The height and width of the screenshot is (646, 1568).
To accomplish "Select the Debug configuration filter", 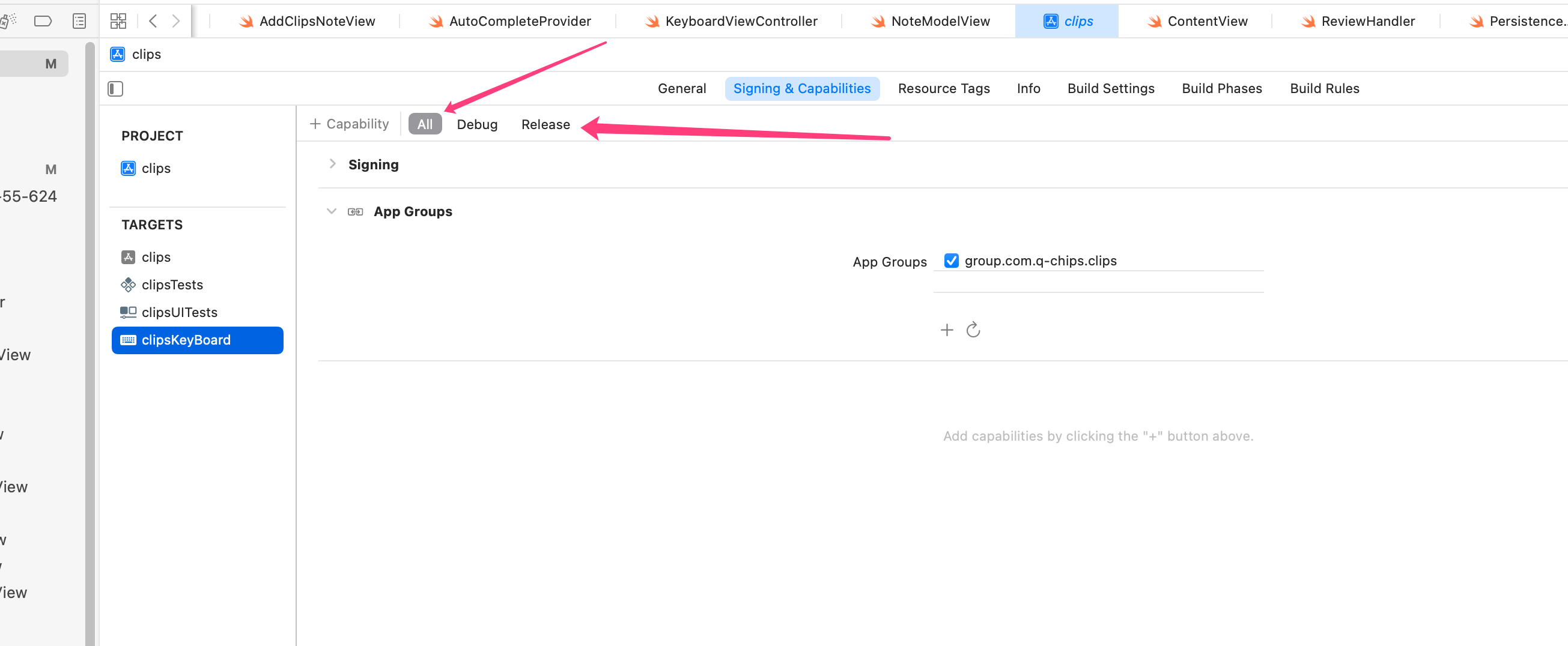I will pos(476,124).
